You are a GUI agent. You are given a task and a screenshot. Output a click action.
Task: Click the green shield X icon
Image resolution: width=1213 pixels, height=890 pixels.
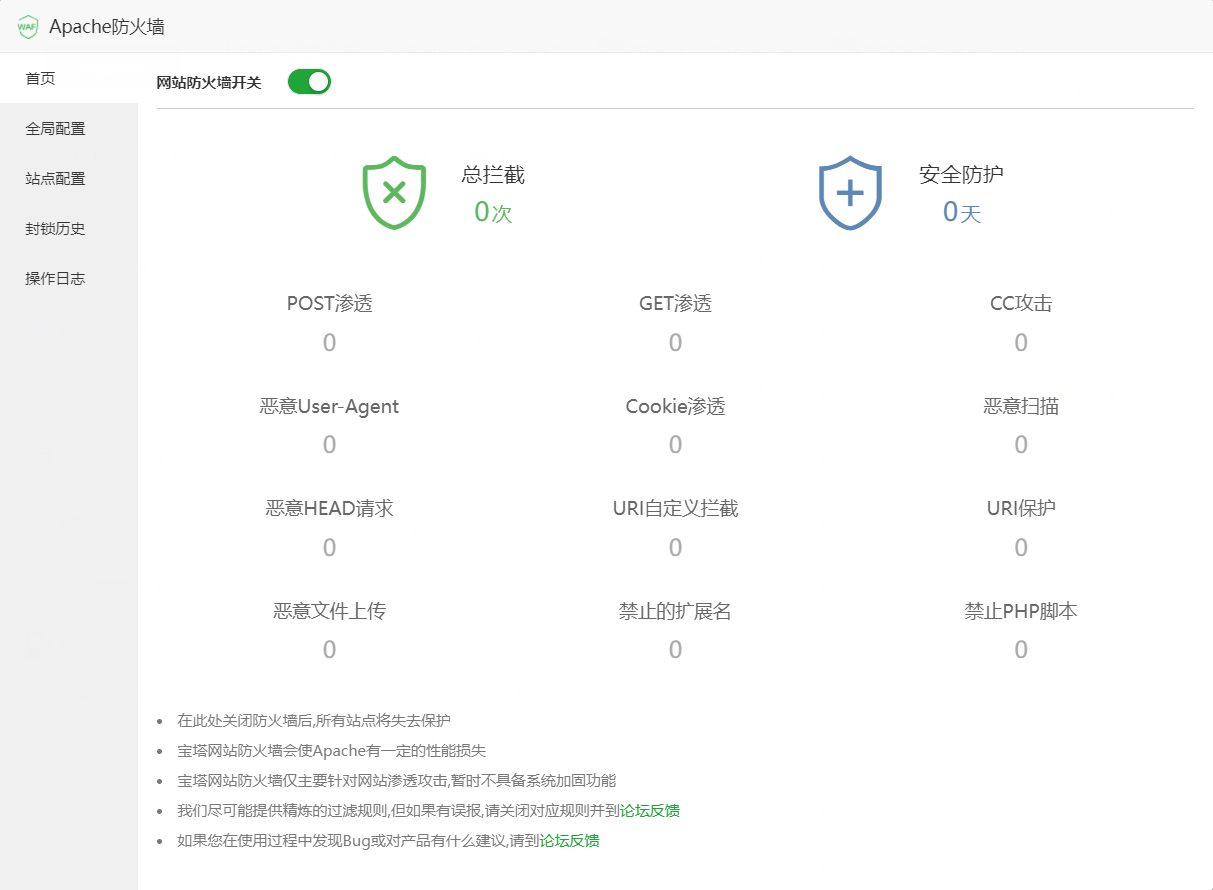point(394,192)
